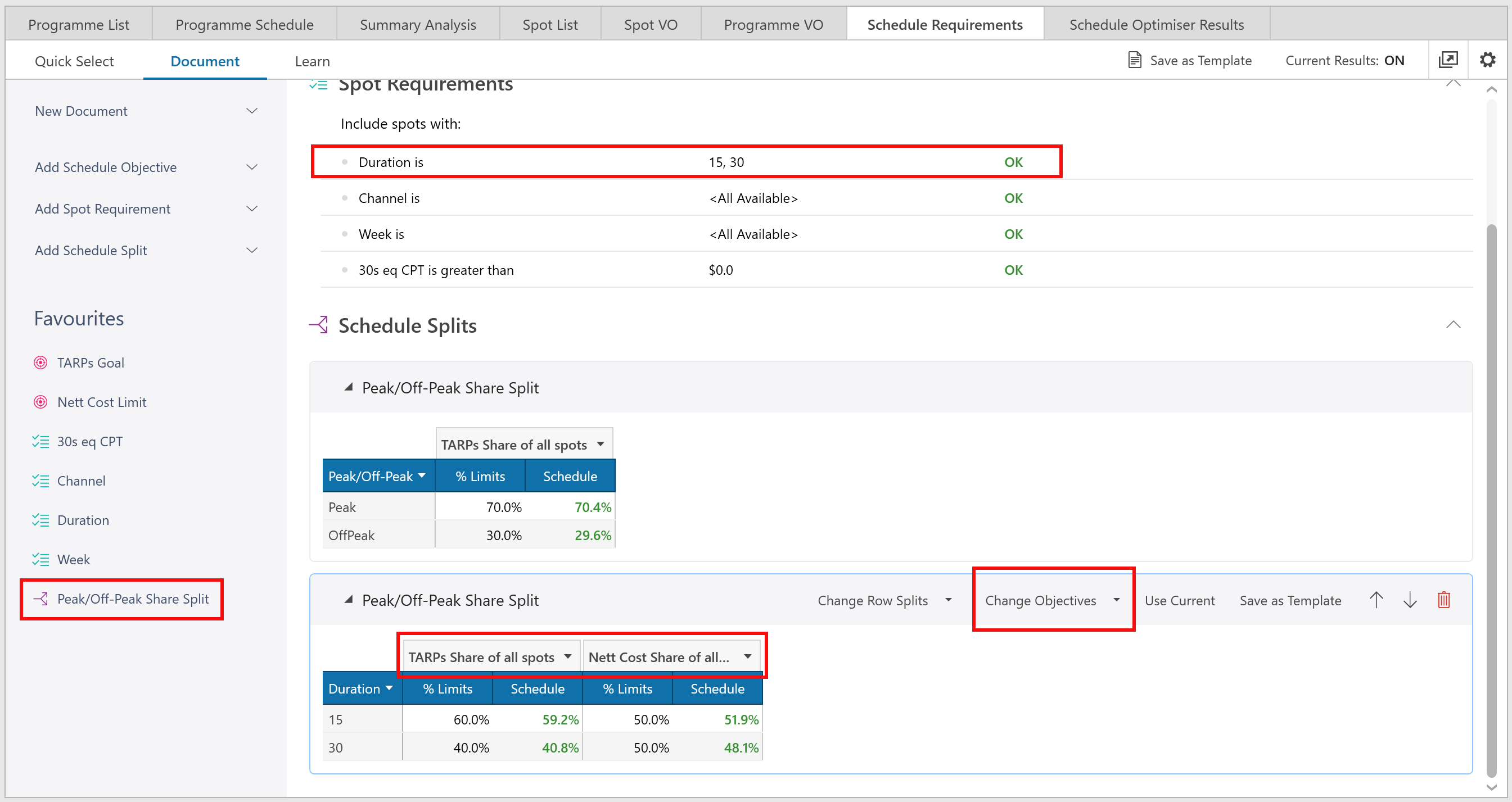Viewport: 1512px width, 802px height.
Task: Select 30s eq CPT is greater than row
Action: coord(896,270)
